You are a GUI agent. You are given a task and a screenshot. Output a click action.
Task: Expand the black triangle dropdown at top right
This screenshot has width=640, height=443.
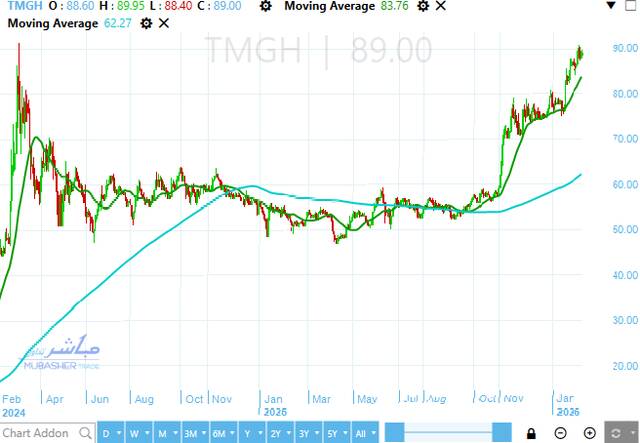(x=612, y=7)
